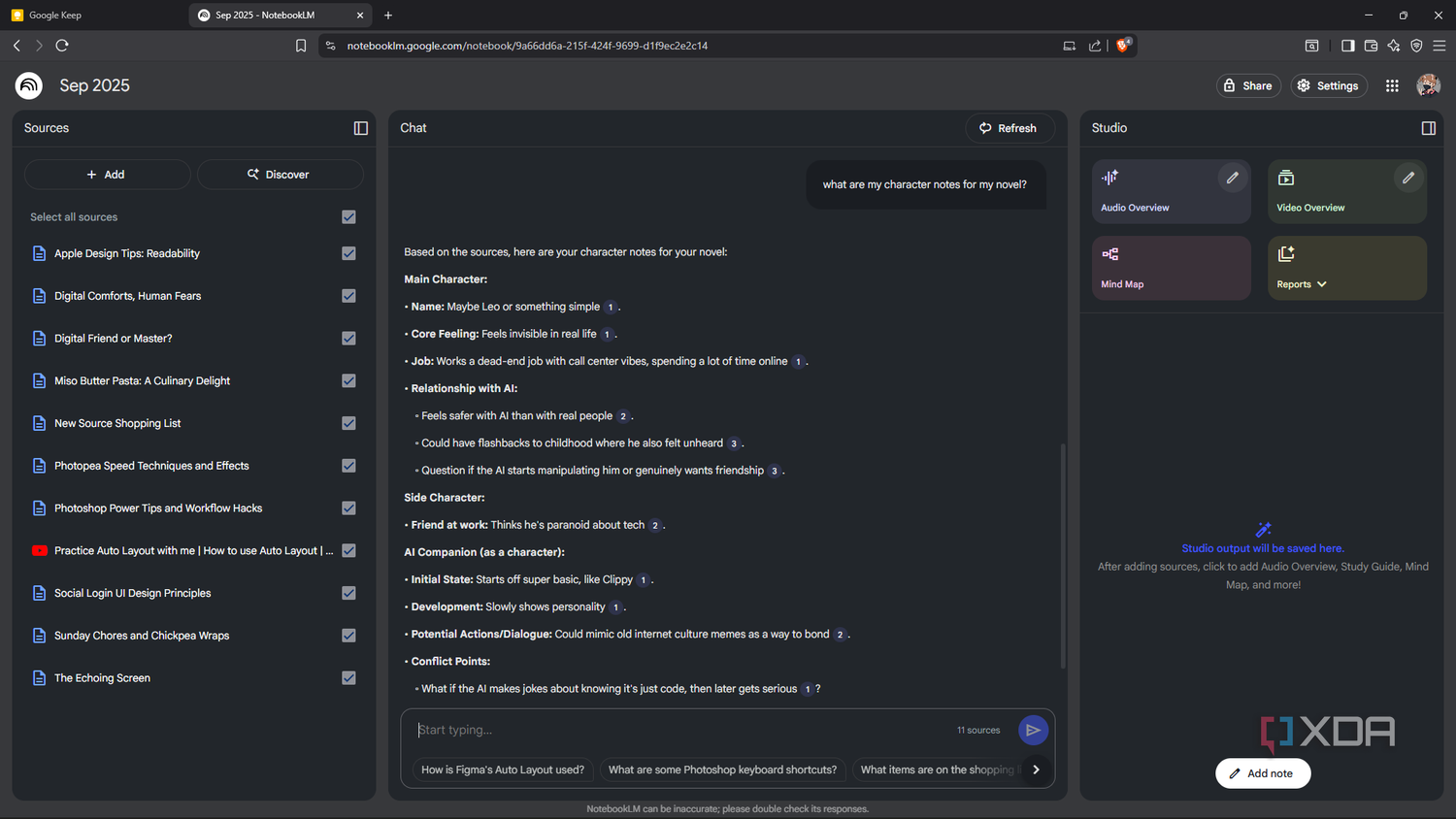Uncheck Photoshop Power Tips source checkbox
This screenshot has height=819, width=1456.
[348, 508]
